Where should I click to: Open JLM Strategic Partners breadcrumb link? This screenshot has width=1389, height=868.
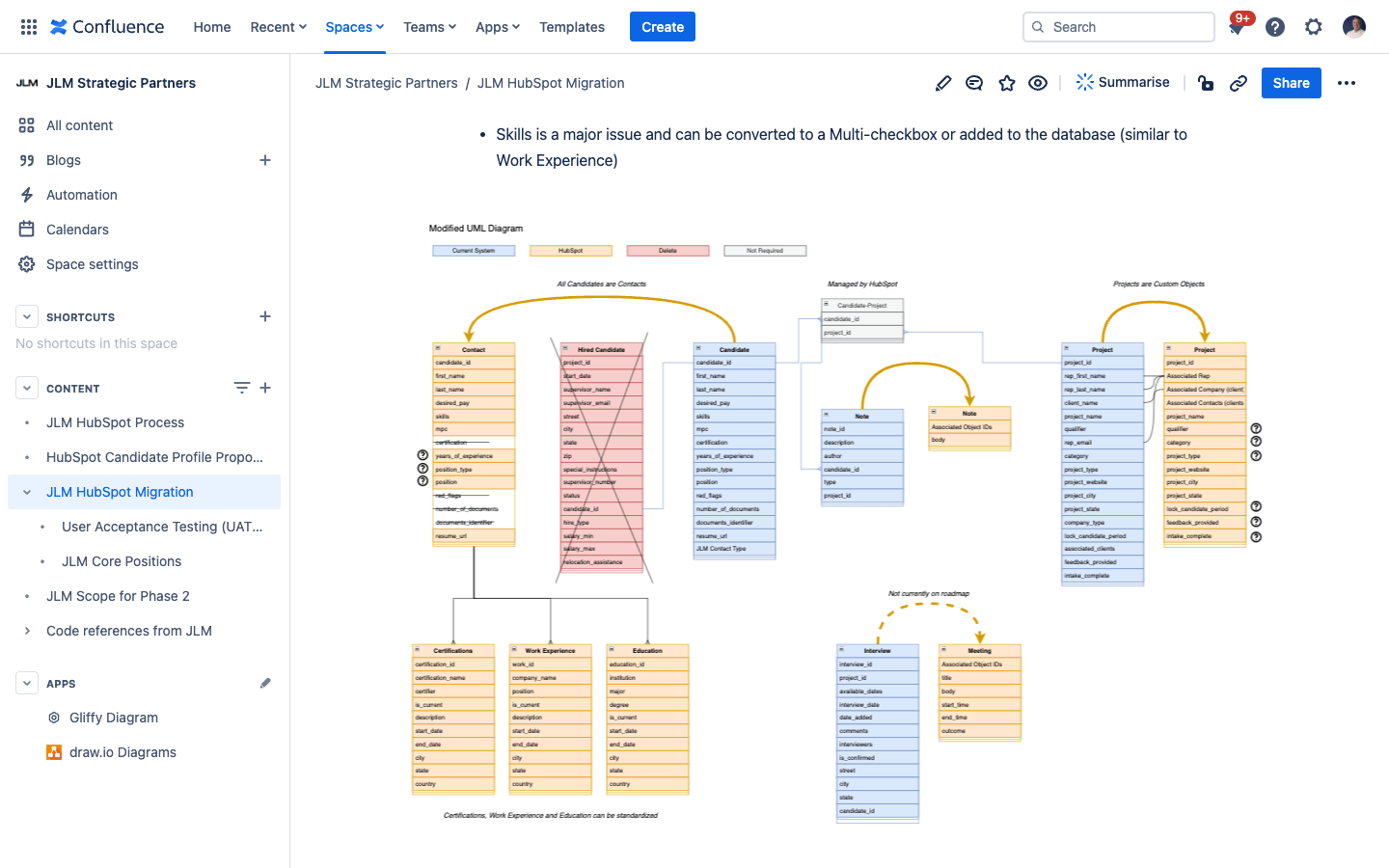(x=386, y=83)
